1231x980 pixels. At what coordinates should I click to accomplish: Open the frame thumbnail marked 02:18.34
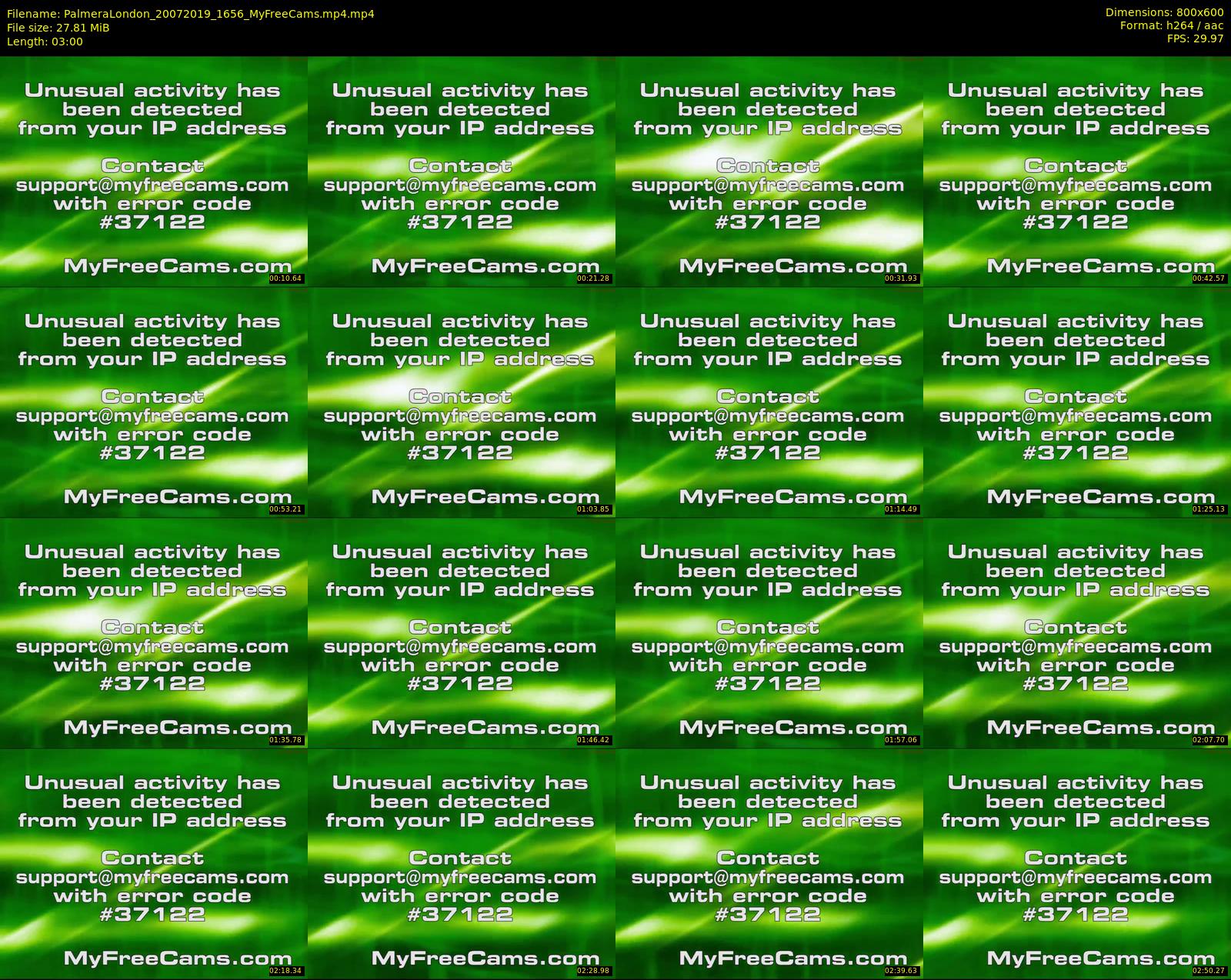[x=154, y=864]
